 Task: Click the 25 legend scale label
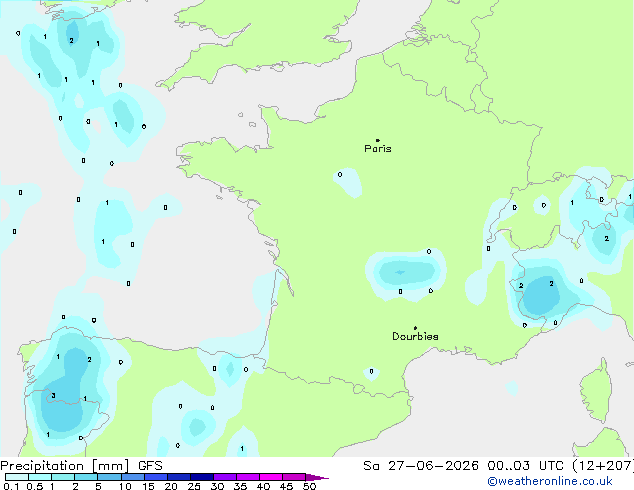[x=194, y=486]
